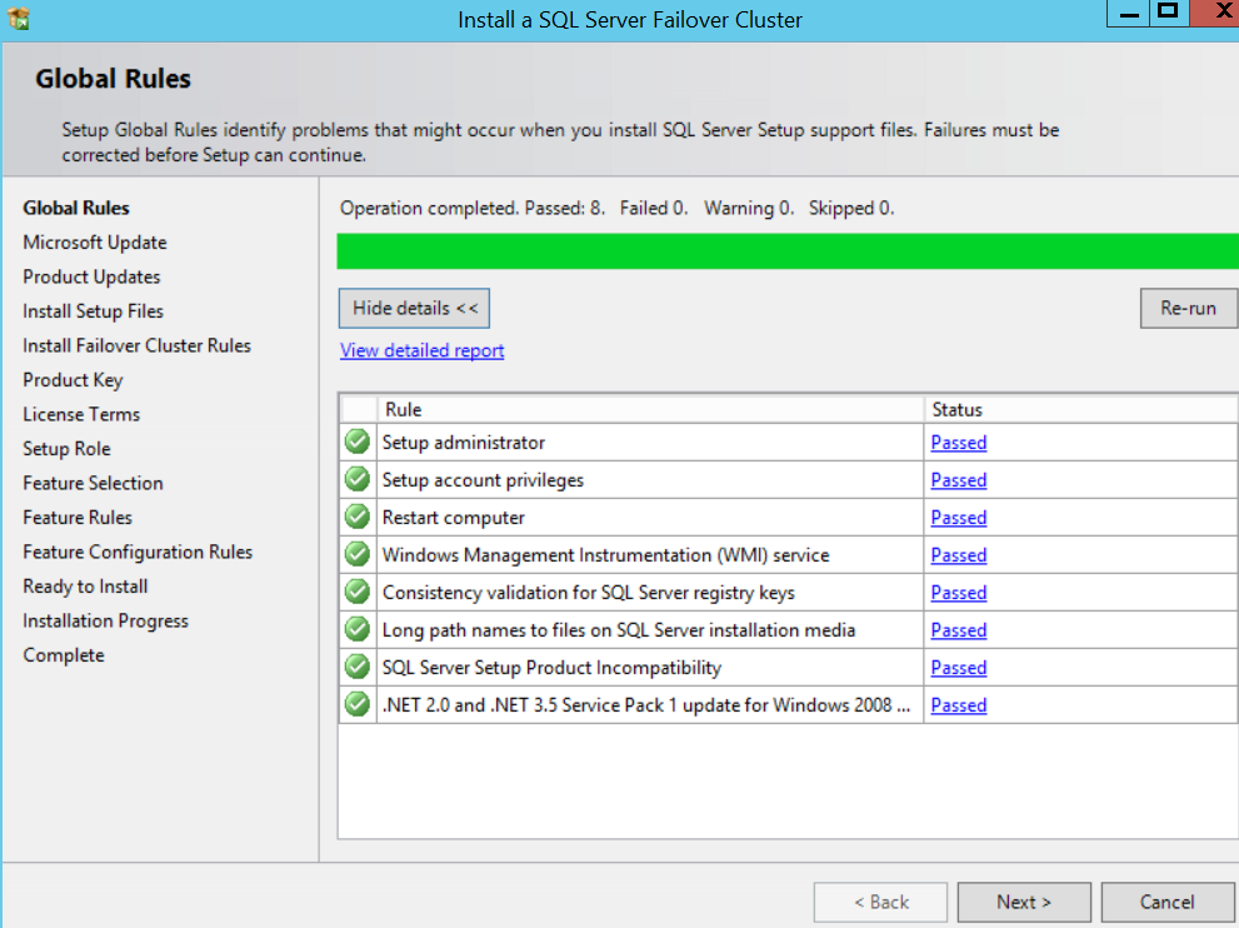This screenshot has height=928, width=1239.
Task: Select the Feature Configuration Rules step
Action: (138, 552)
